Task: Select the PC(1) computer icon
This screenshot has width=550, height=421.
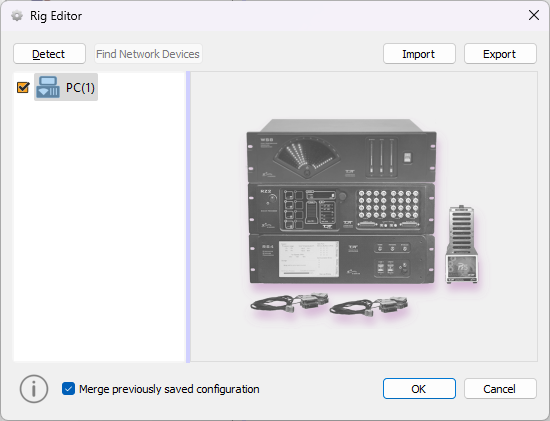Action: point(48,87)
